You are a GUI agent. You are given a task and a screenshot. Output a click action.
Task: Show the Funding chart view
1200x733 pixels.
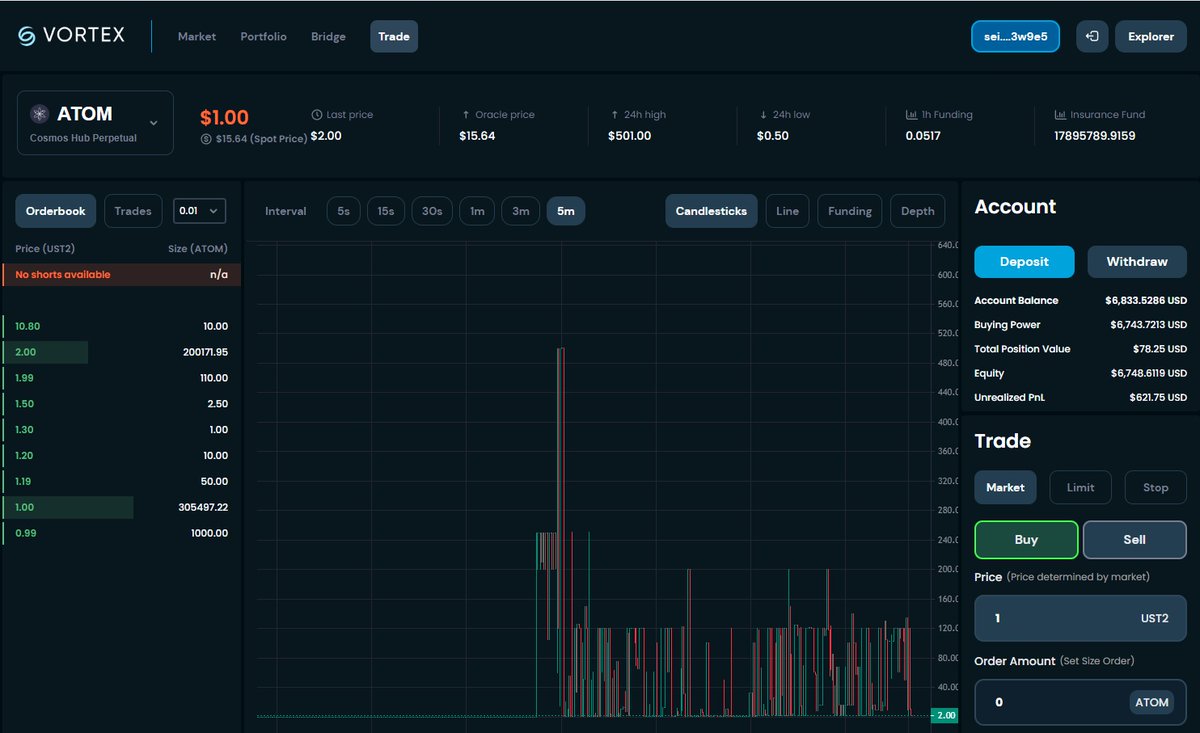(x=850, y=211)
